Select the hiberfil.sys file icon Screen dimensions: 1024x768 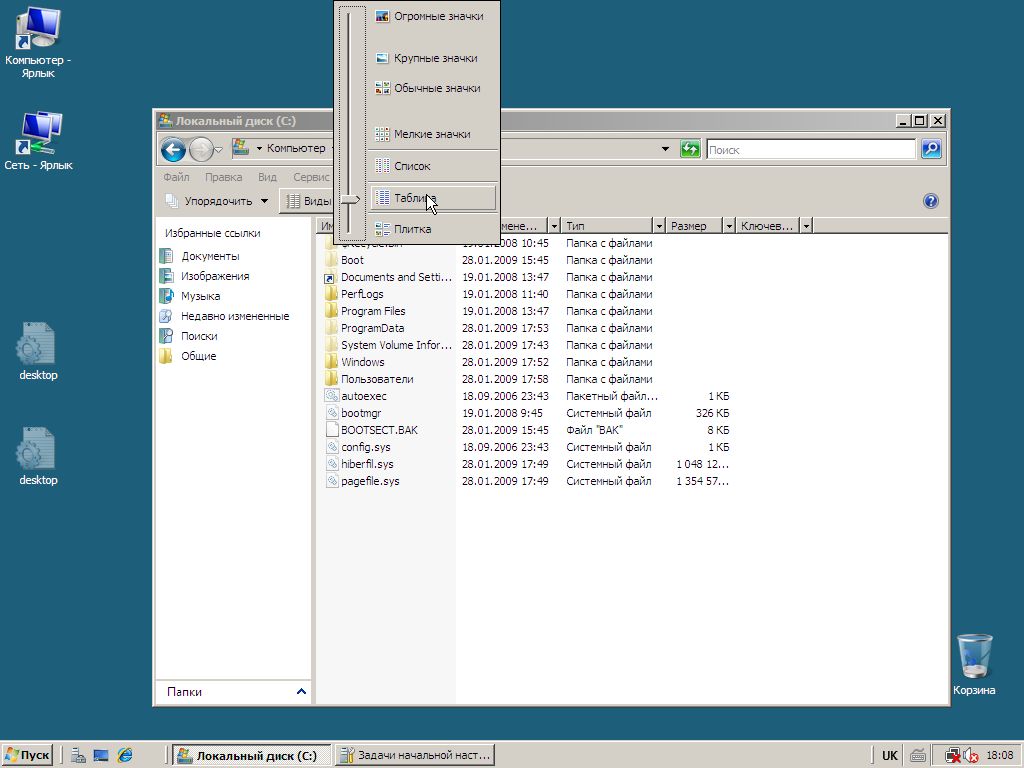332,464
